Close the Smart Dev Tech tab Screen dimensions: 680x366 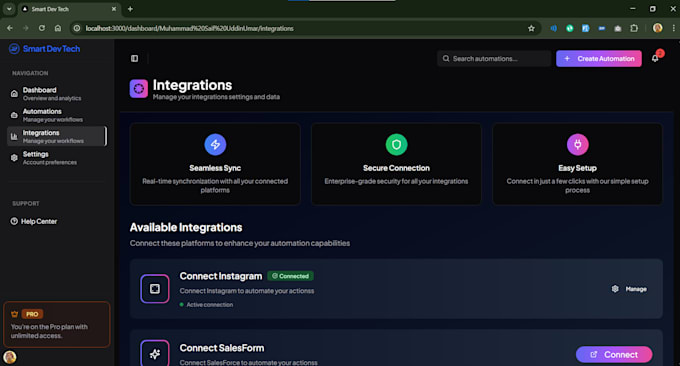[114, 9]
